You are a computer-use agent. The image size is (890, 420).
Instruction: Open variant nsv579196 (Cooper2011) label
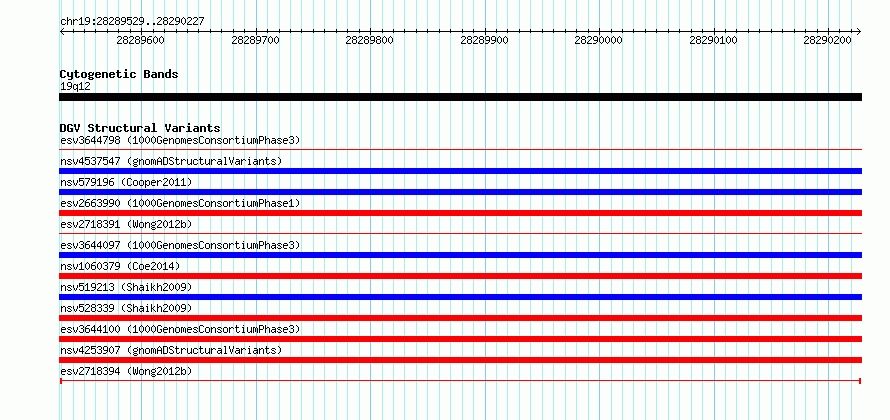point(126,182)
